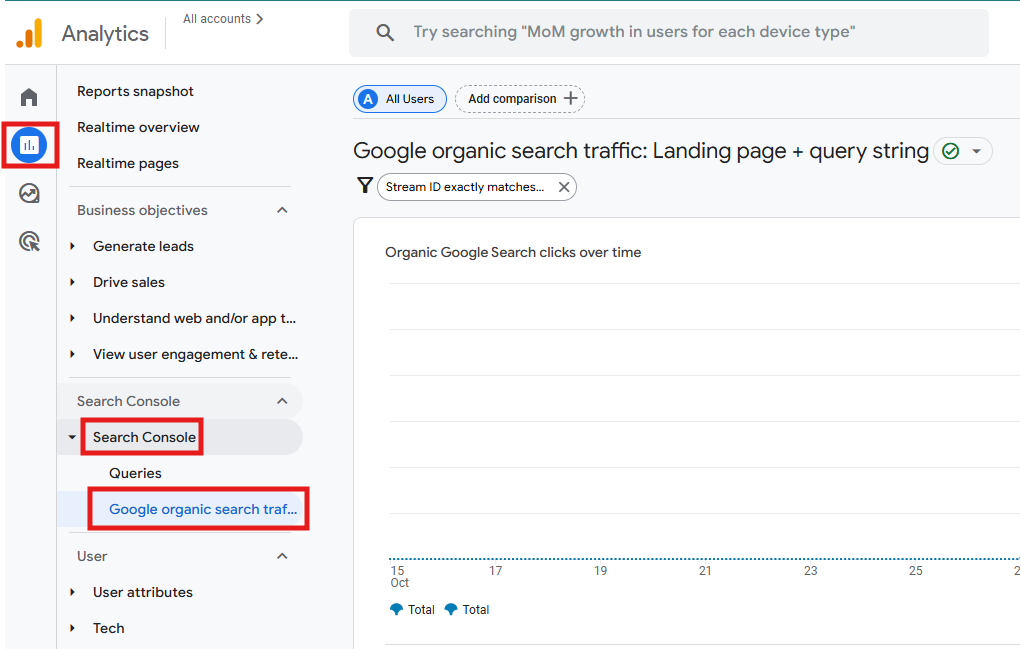This screenshot has height=649, width=1020.
Task: Open the Queries report
Action: click(x=135, y=473)
